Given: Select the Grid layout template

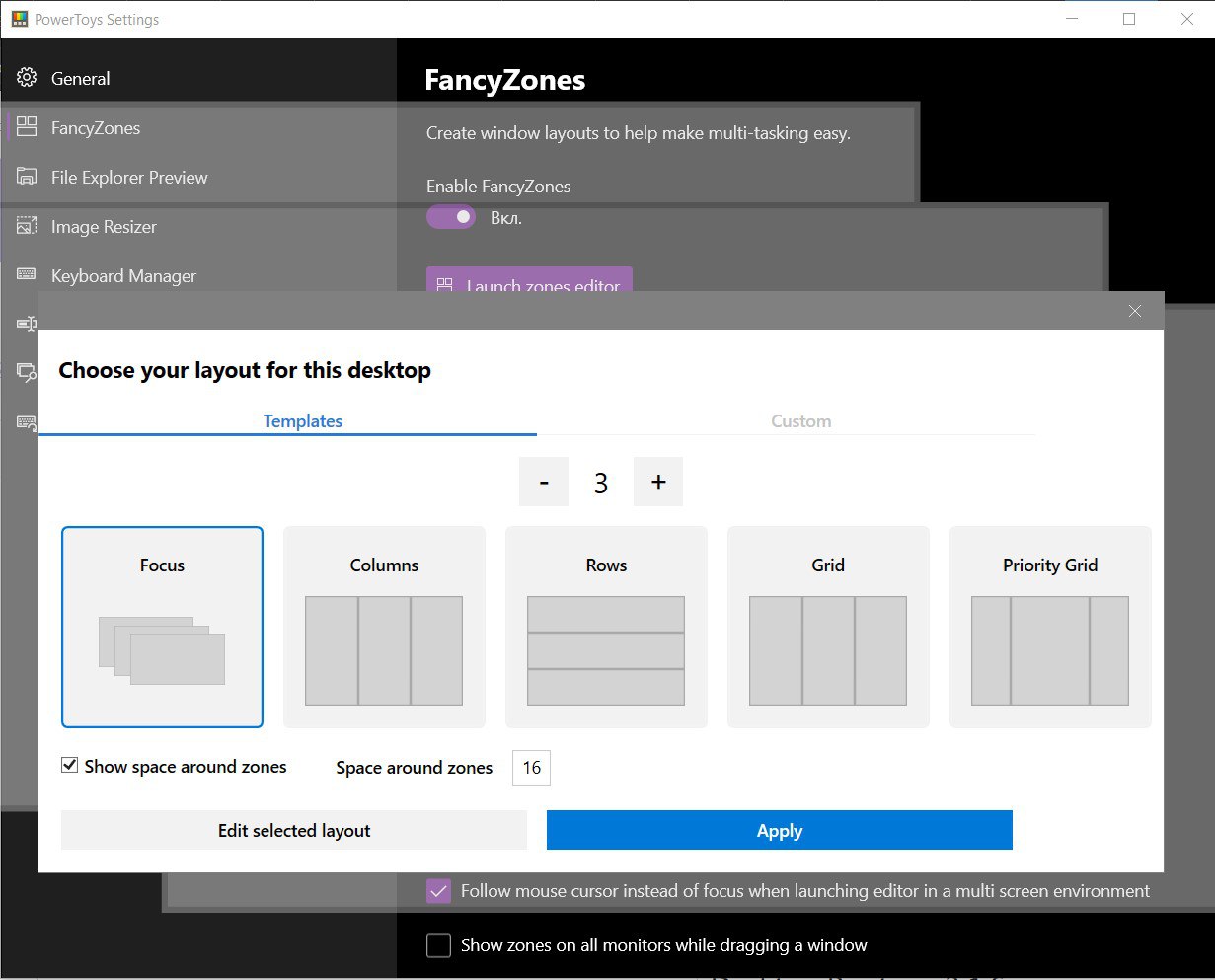Looking at the screenshot, I should click(828, 627).
